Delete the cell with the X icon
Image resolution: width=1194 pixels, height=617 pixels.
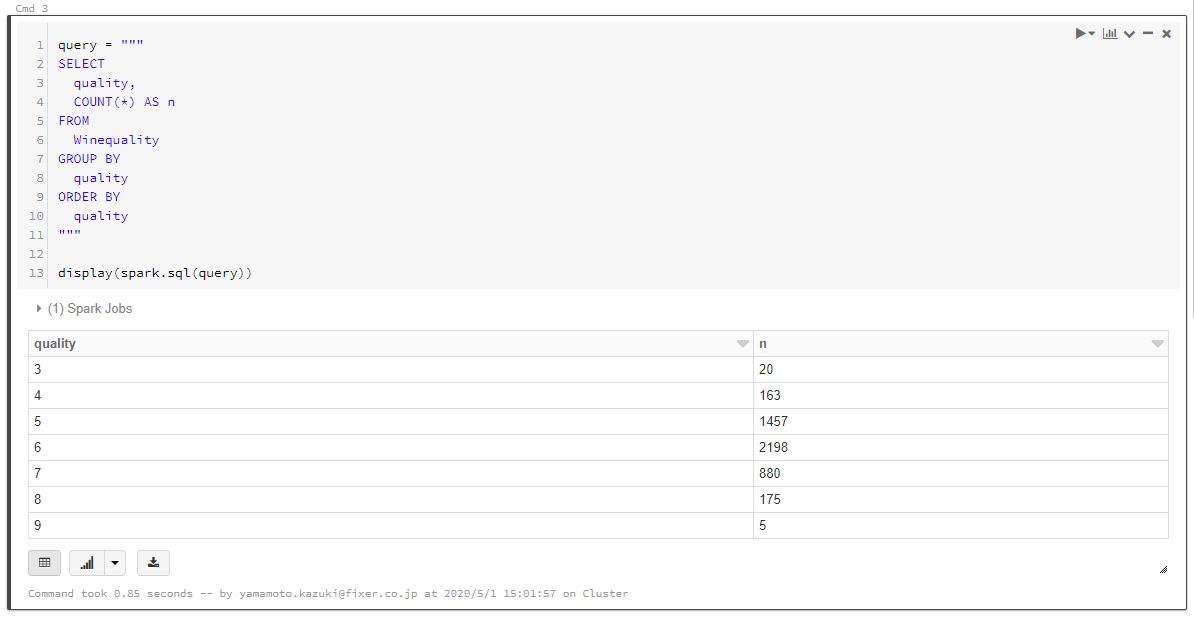[x=1166, y=34]
